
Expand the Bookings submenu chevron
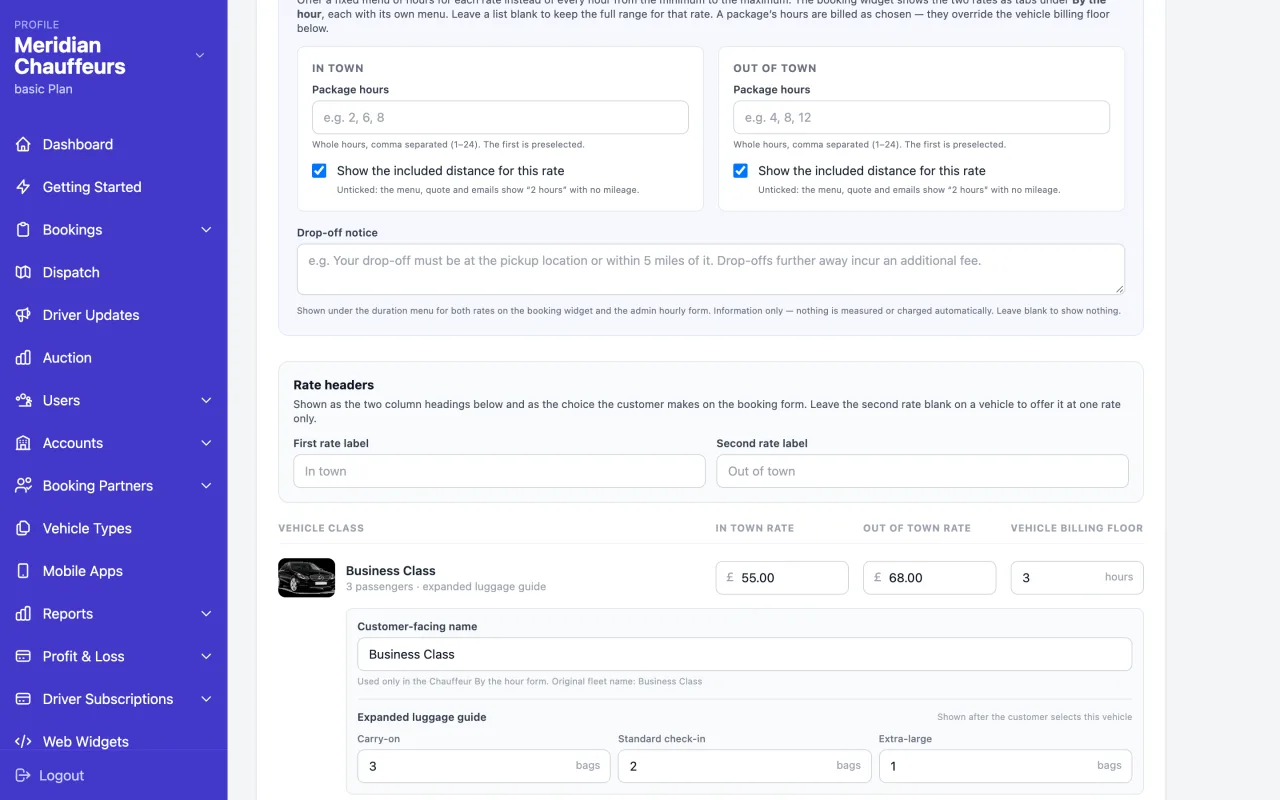pyautogui.click(x=206, y=230)
